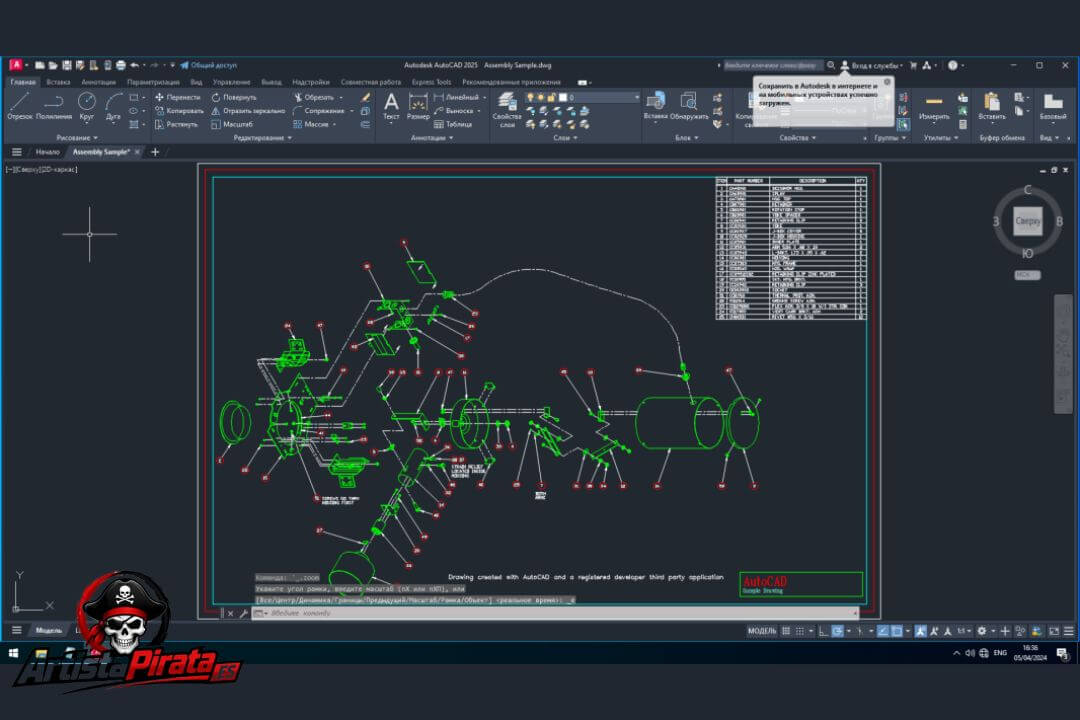Select the Размер (Dimension) tool
The width and height of the screenshot is (1080, 720).
(418, 106)
